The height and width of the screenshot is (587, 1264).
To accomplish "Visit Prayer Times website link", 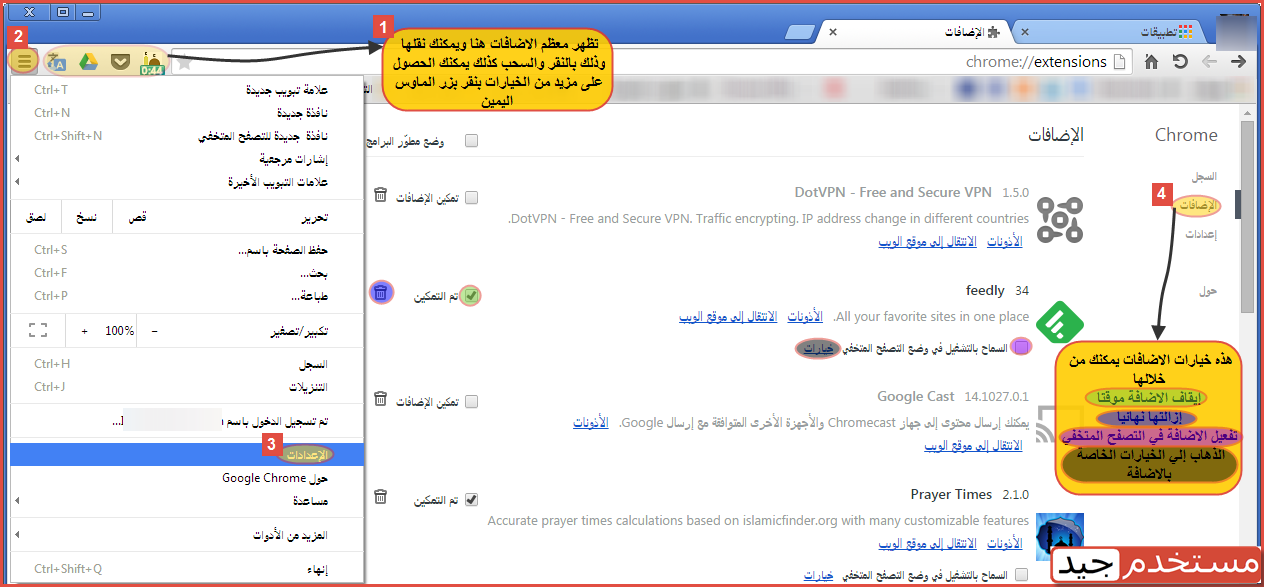I will click(928, 543).
